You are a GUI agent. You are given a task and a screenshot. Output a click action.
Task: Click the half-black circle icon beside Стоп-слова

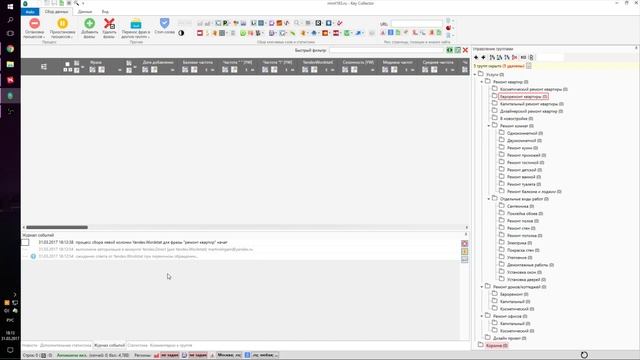tap(181, 33)
